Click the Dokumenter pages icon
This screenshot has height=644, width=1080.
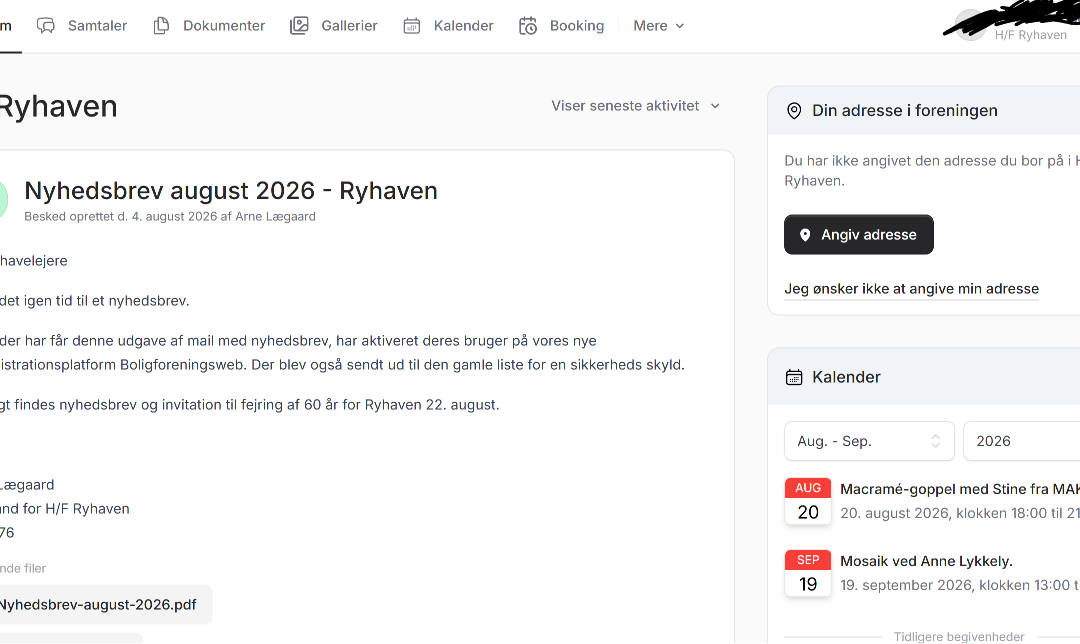coord(161,26)
